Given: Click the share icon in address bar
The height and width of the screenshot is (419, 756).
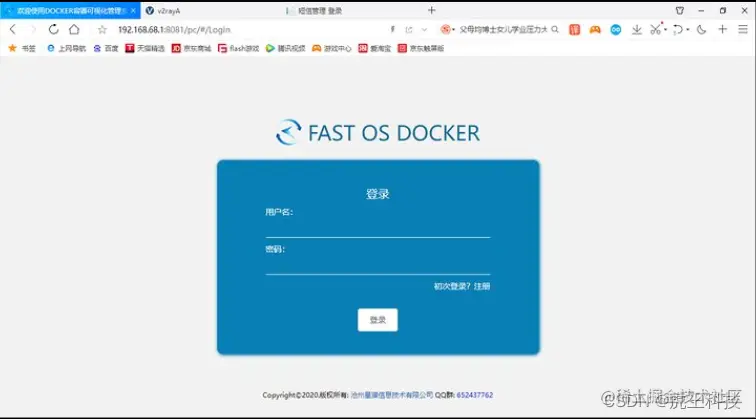Looking at the screenshot, I should tap(409, 30).
